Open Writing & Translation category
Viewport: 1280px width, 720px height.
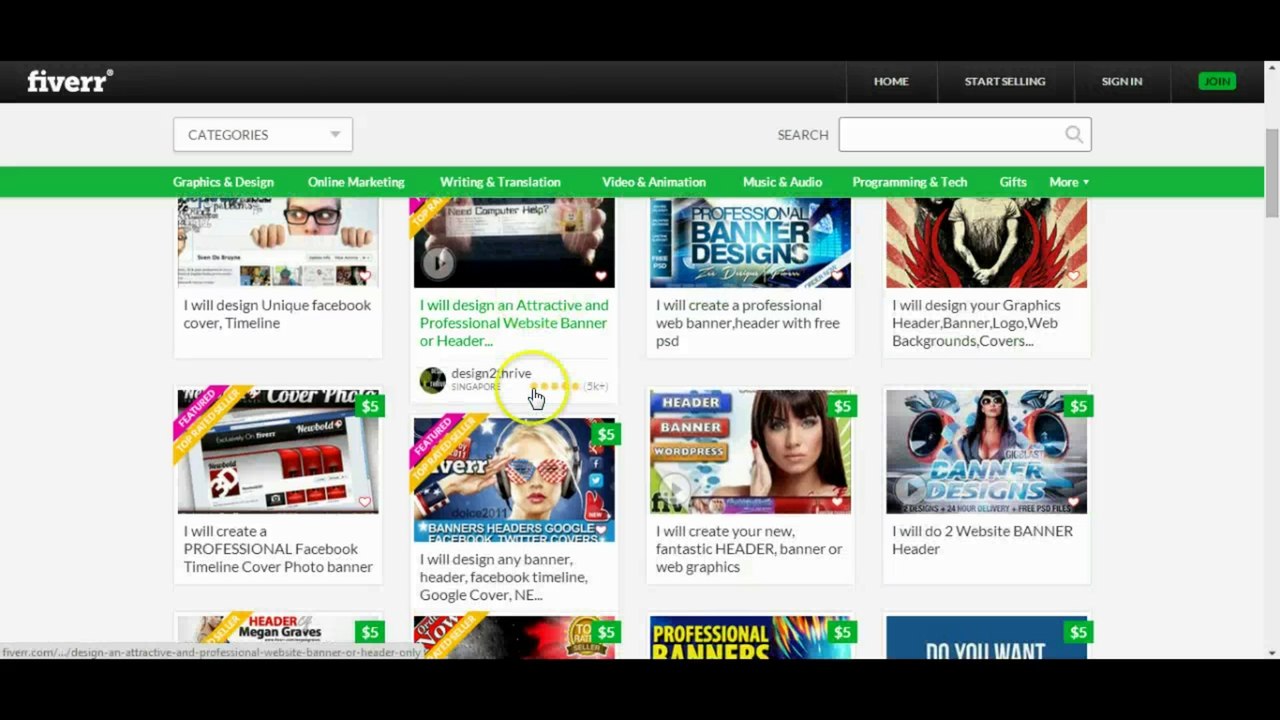tap(500, 182)
